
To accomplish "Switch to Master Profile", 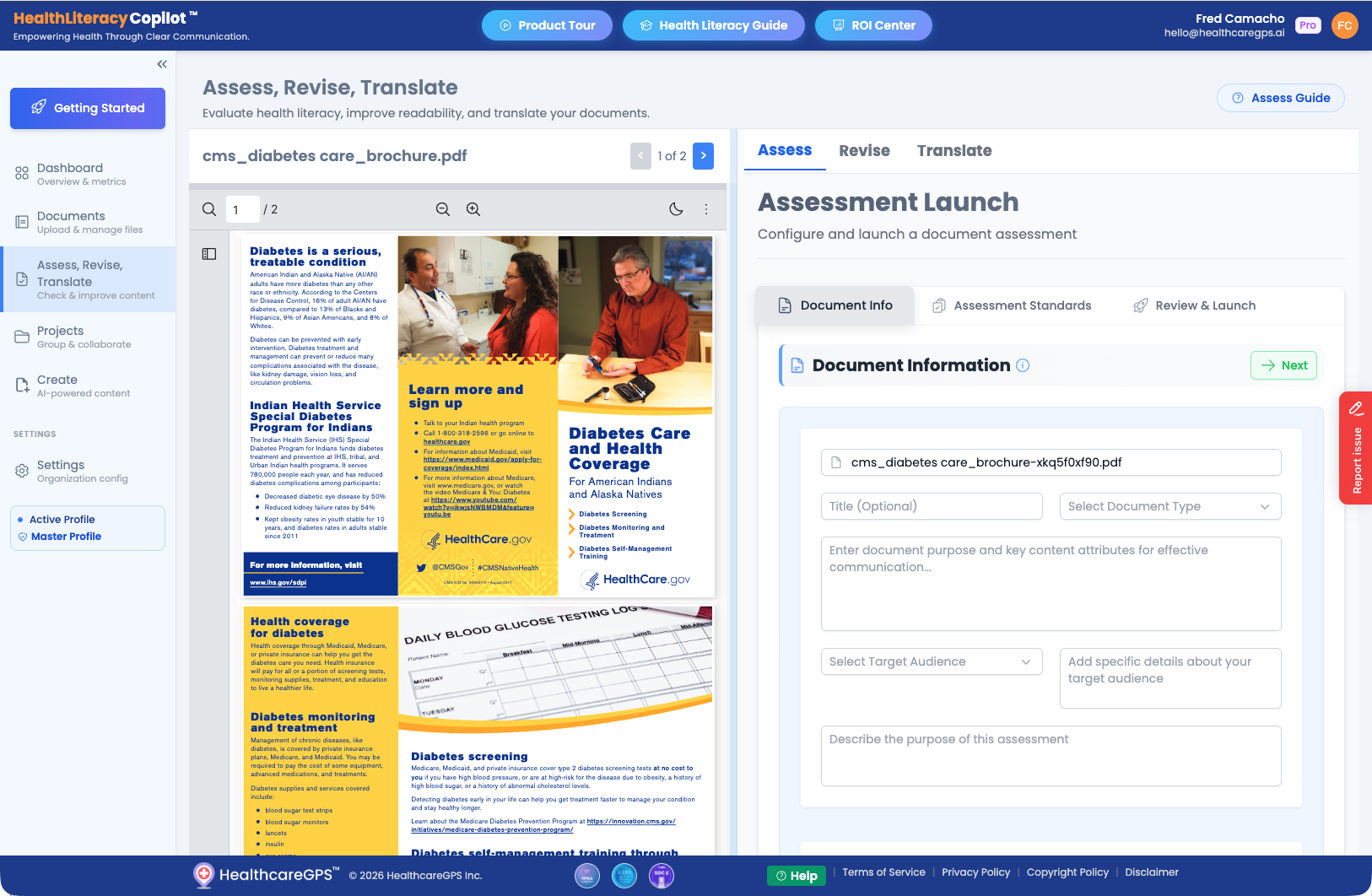I will pyautogui.click(x=67, y=536).
